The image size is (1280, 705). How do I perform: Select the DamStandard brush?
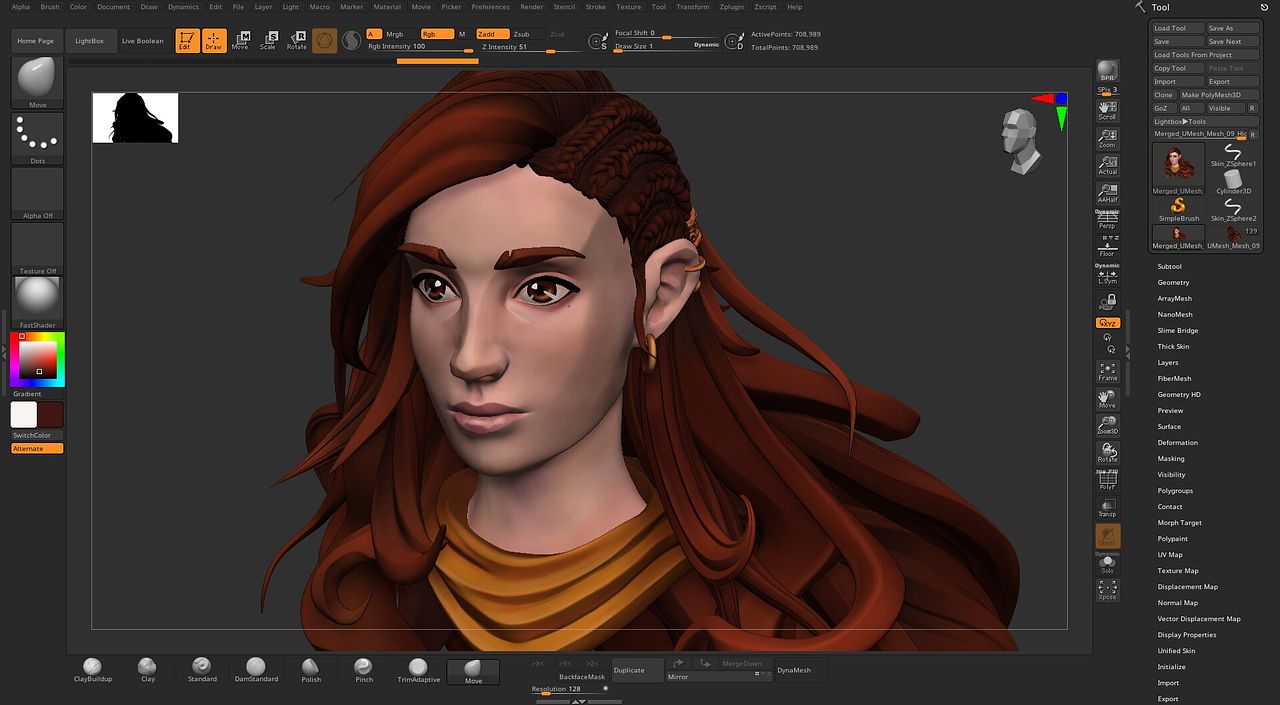point(256,670)
